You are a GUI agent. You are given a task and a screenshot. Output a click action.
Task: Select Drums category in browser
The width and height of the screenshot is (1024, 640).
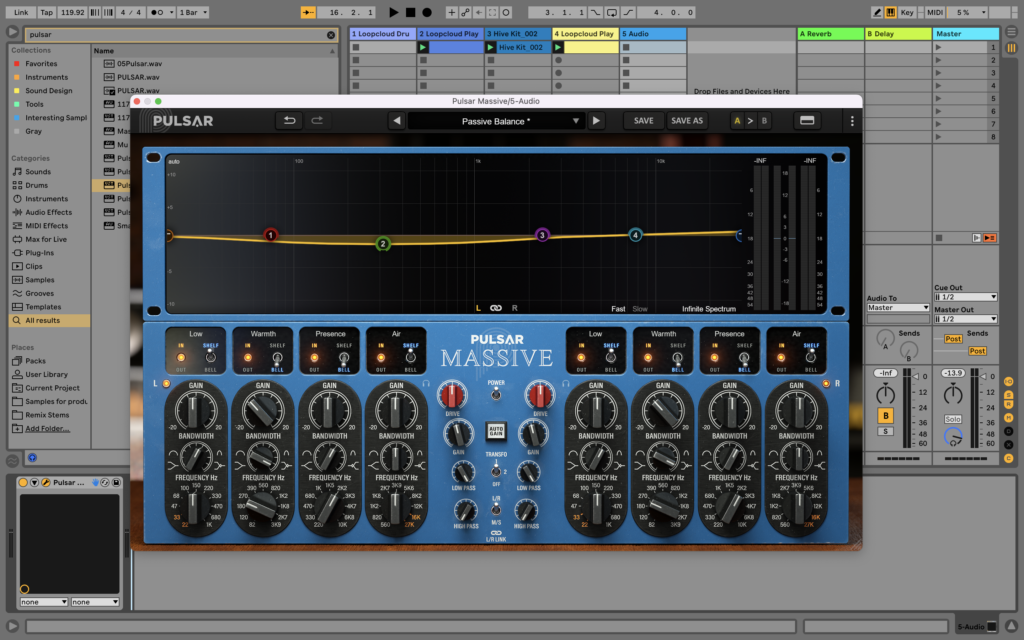click(x=37, y=185)
